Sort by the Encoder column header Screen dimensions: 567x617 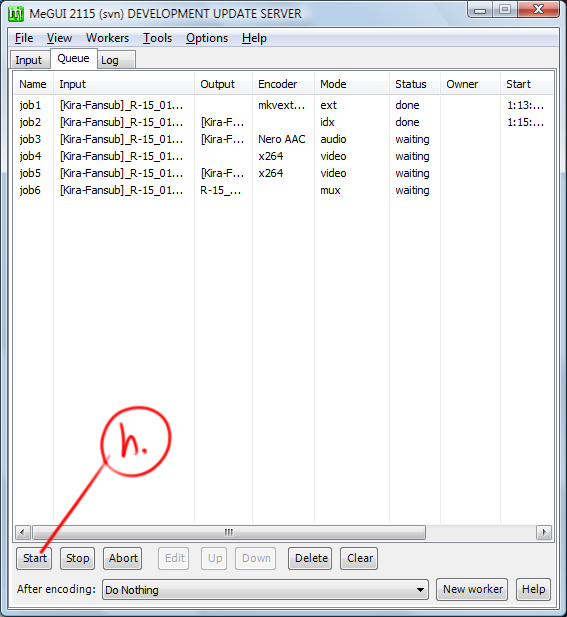[283, 84]
